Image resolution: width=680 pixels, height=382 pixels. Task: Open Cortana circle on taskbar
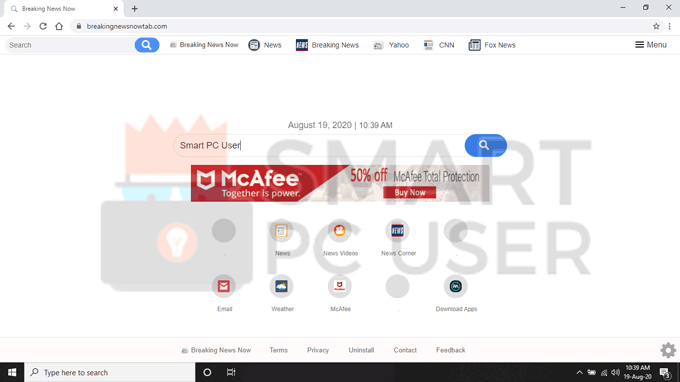coord(207,372)
